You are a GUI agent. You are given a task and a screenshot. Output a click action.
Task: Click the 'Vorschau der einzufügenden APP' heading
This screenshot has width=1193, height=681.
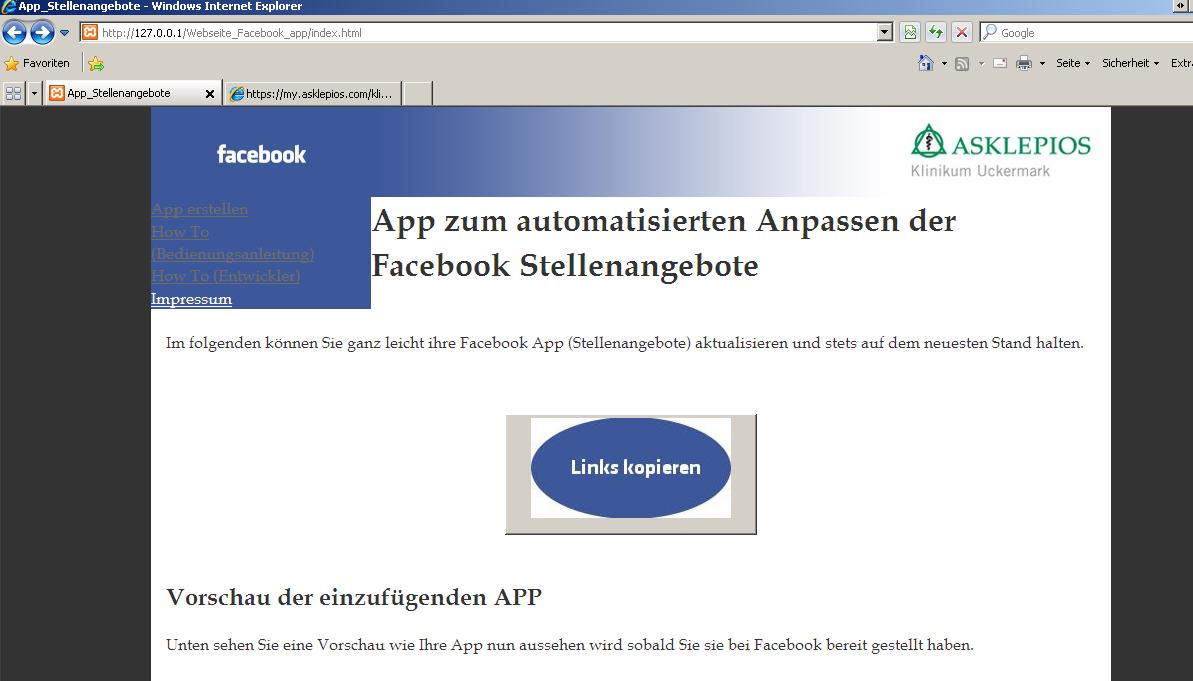tap(354, 597)
